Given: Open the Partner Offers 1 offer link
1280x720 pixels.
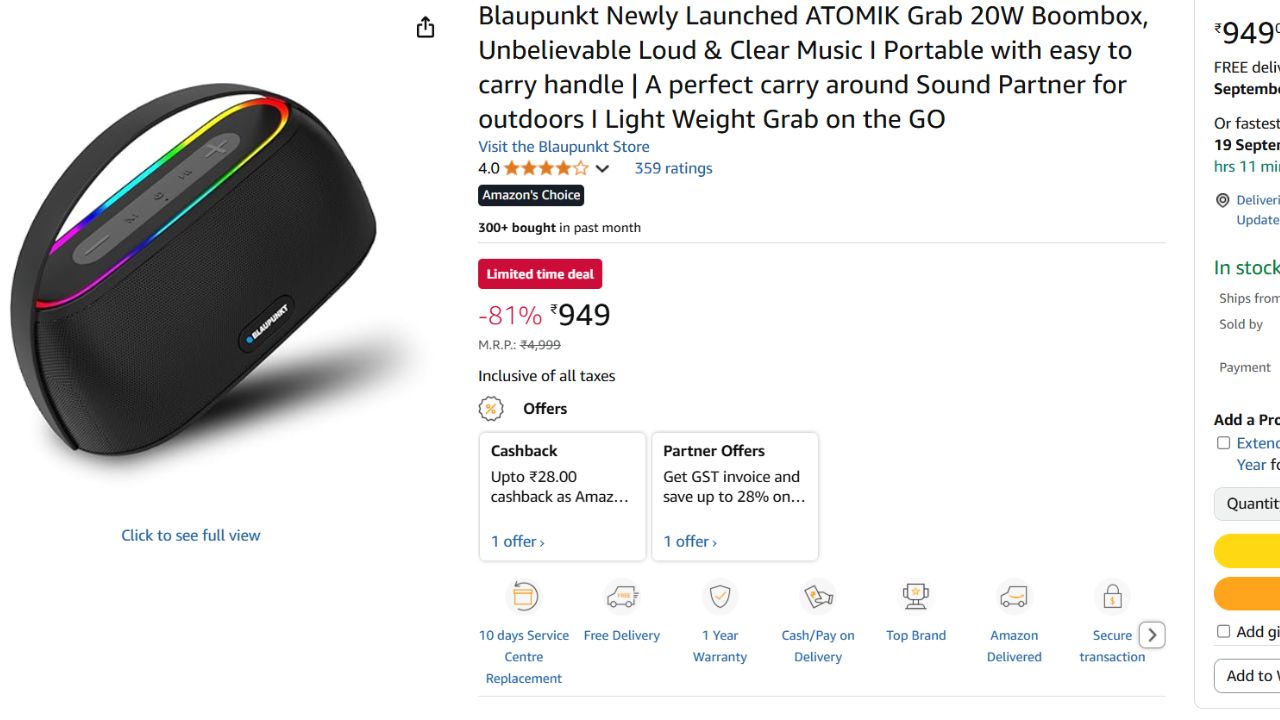Looking at the screenshot, I should (x=690, y=541).
